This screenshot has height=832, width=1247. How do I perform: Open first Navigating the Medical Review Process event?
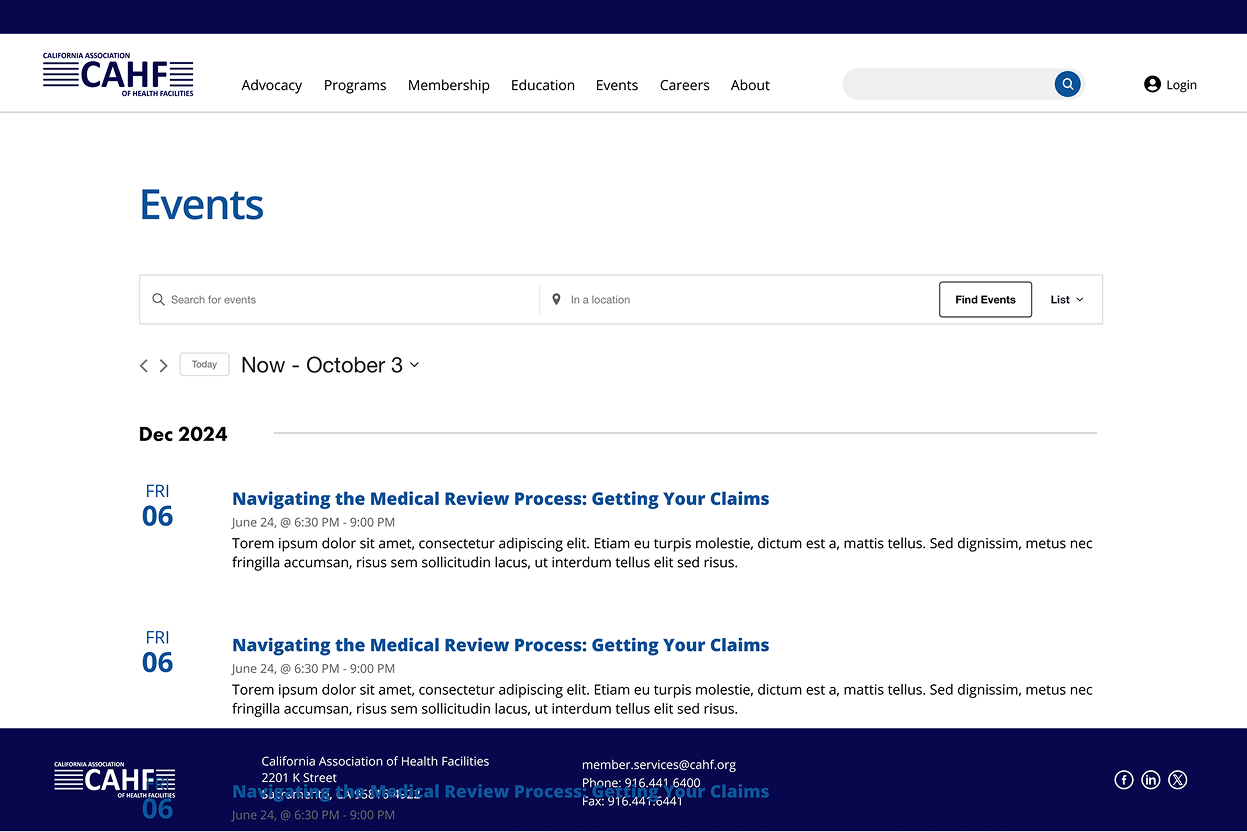coord(500,499)
